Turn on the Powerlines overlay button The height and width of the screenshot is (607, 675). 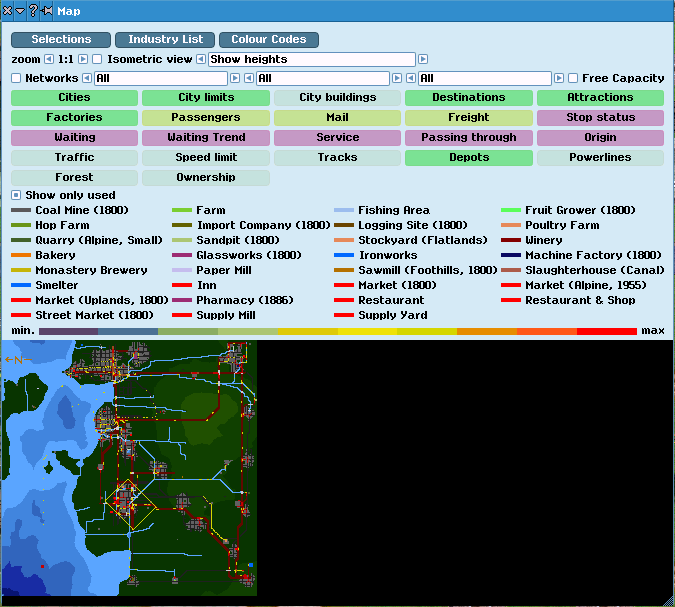pos(599,157)
